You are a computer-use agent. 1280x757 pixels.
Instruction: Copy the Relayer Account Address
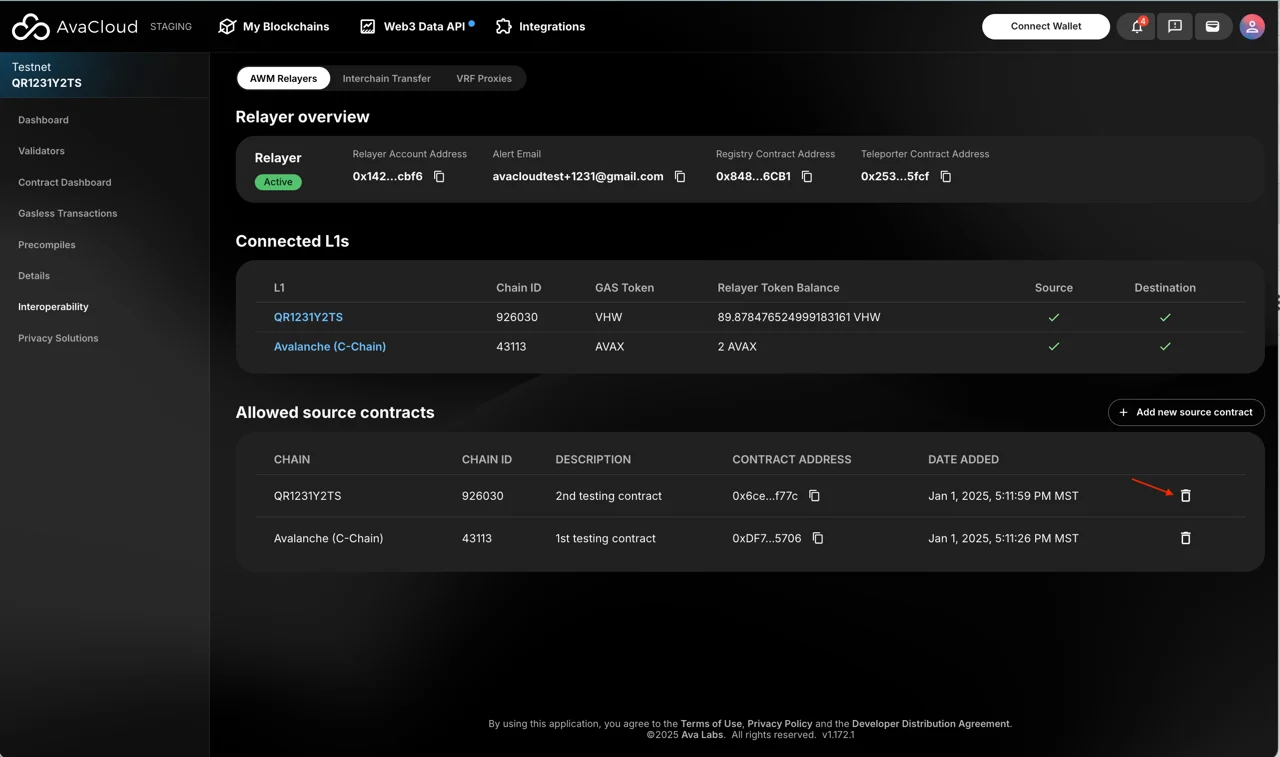439,177
